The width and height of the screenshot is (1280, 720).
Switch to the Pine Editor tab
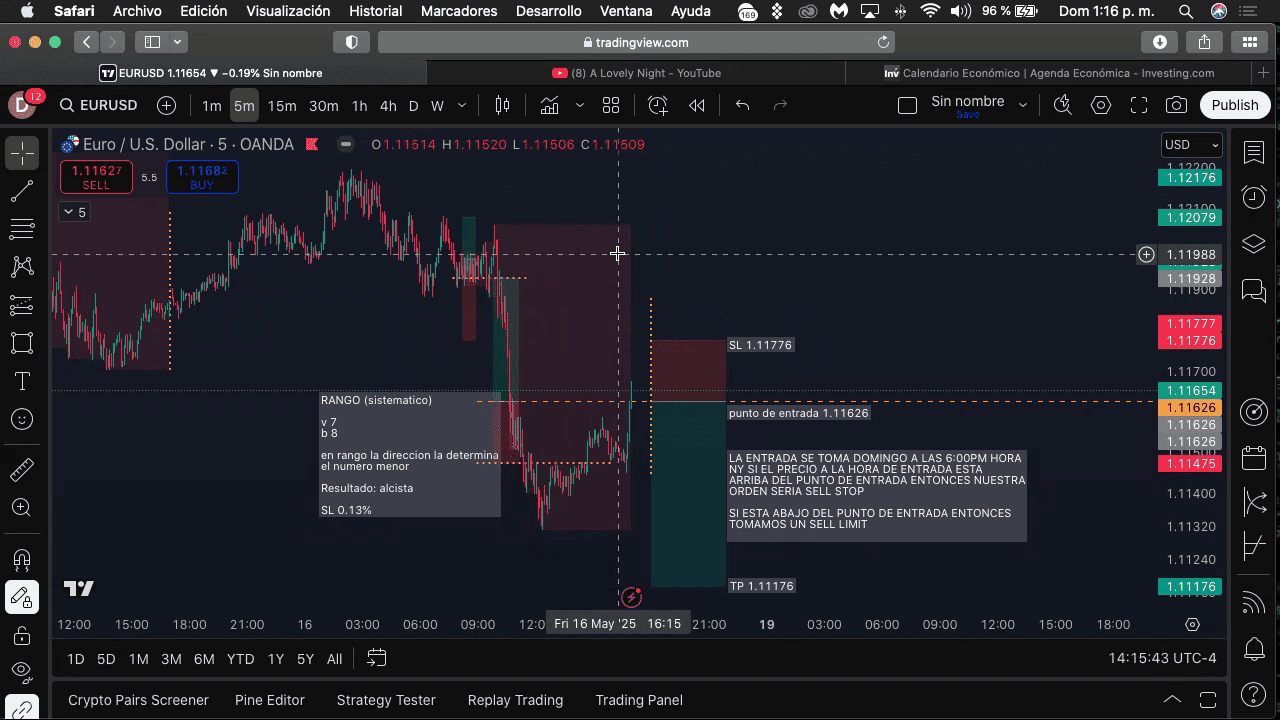(269, 700)
